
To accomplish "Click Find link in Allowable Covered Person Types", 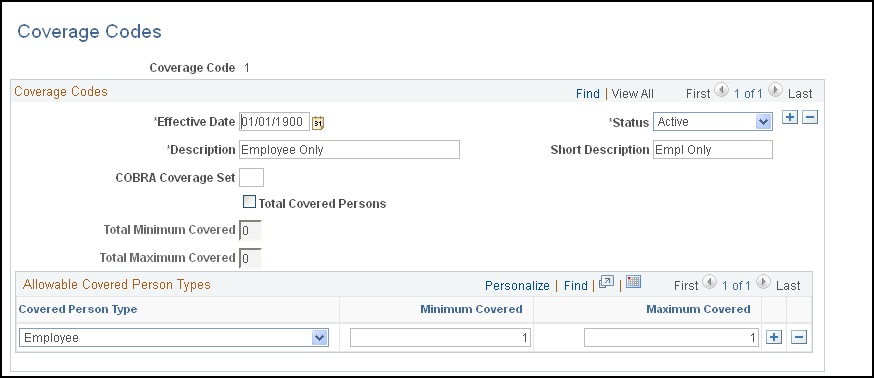I will tap(576, 286).
